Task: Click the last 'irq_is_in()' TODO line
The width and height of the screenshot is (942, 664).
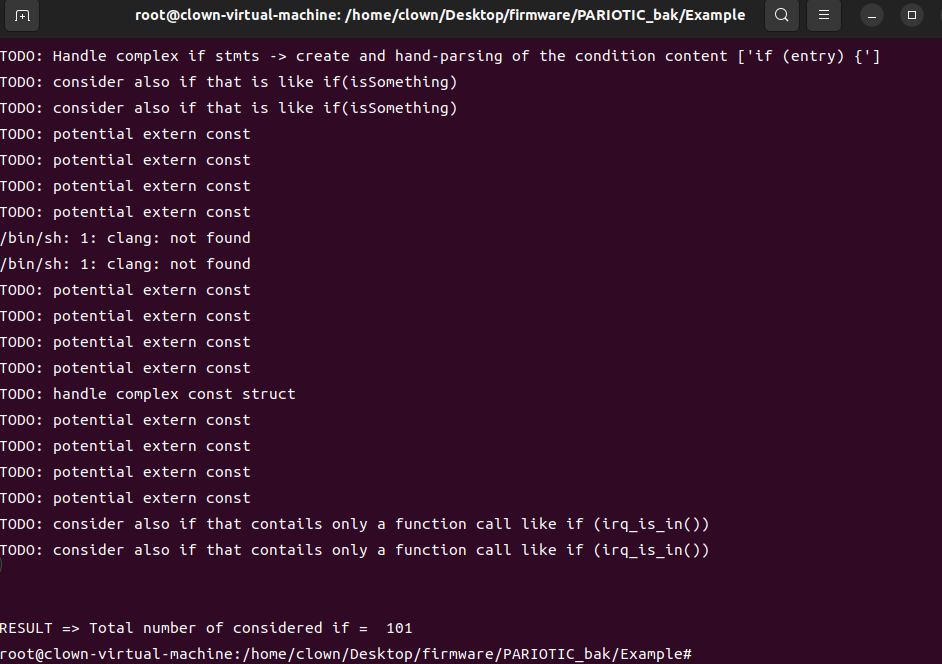Action: (x=354, y=550)
